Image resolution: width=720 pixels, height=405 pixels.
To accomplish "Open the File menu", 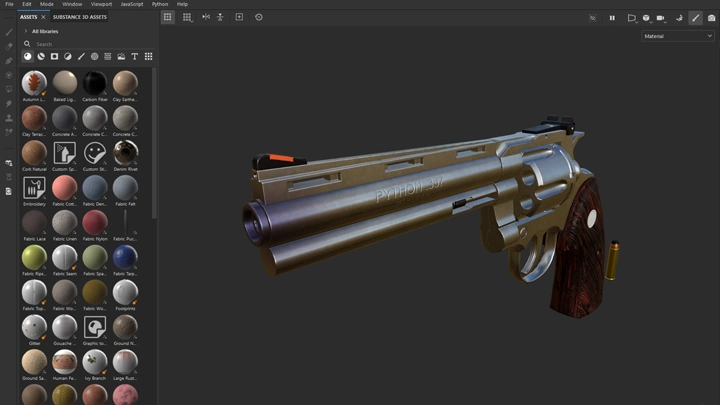I will pyautogui.click(x=9, y=4).
